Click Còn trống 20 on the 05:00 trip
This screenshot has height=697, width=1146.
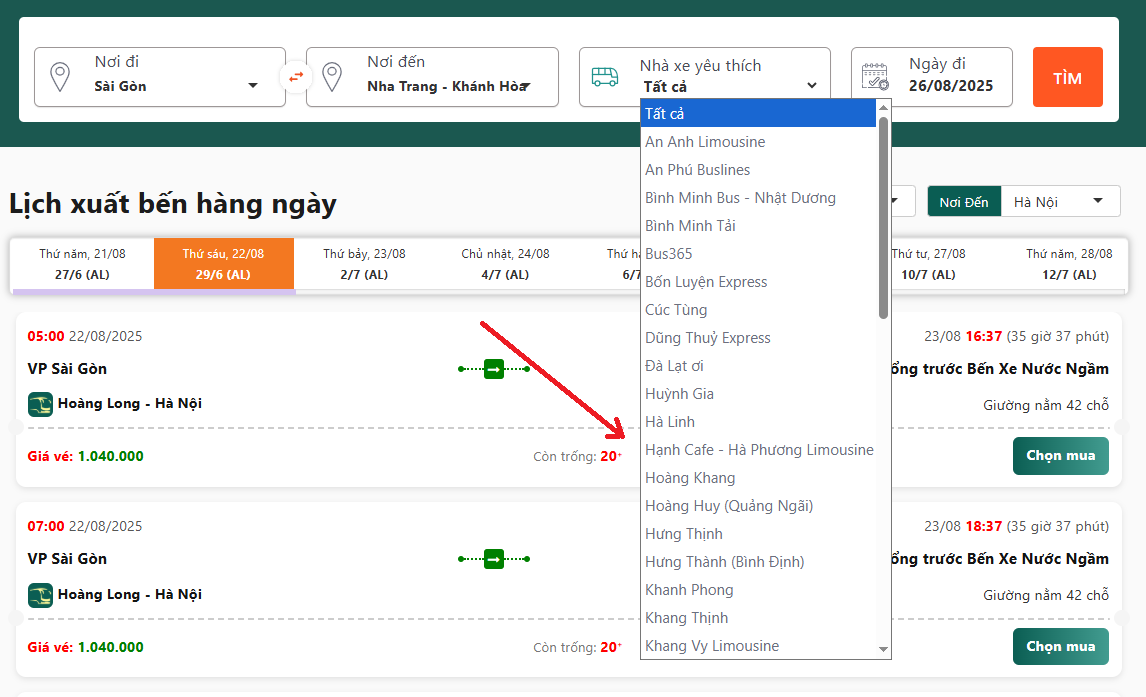[577, 456]
